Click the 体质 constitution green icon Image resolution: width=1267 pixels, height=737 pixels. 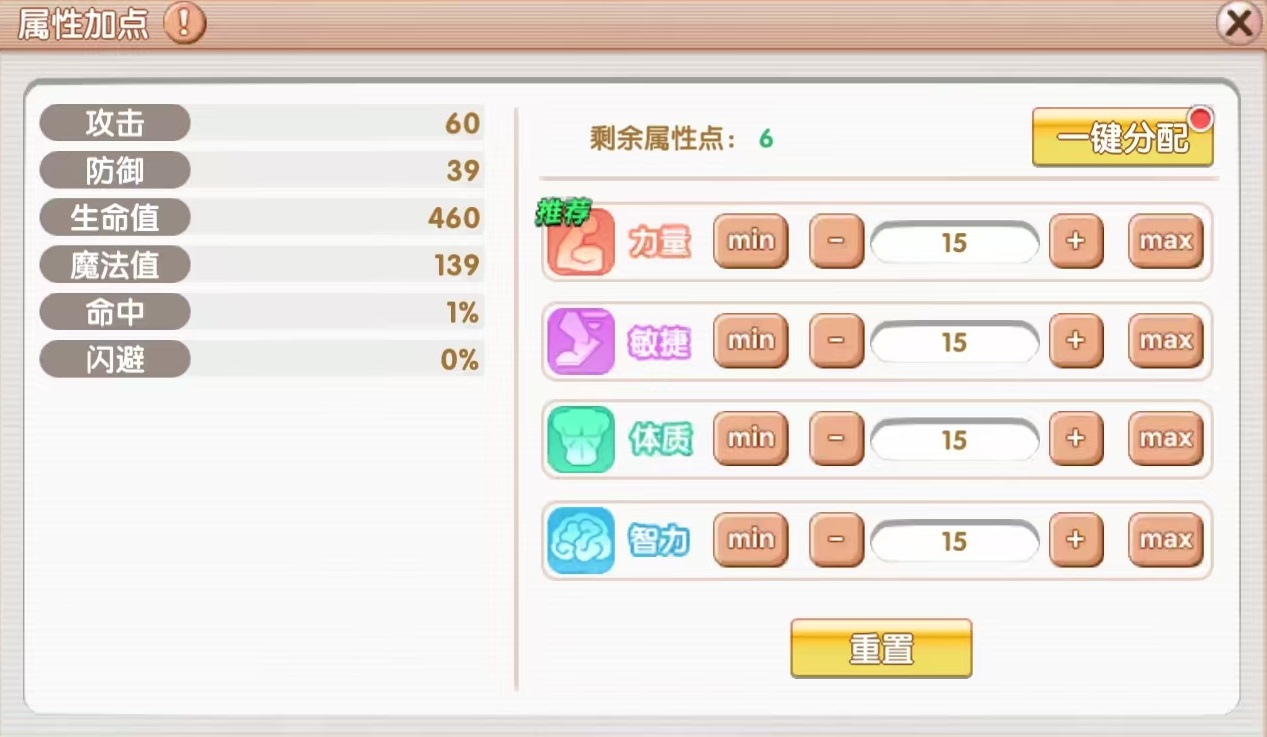[x=581, y=440]
